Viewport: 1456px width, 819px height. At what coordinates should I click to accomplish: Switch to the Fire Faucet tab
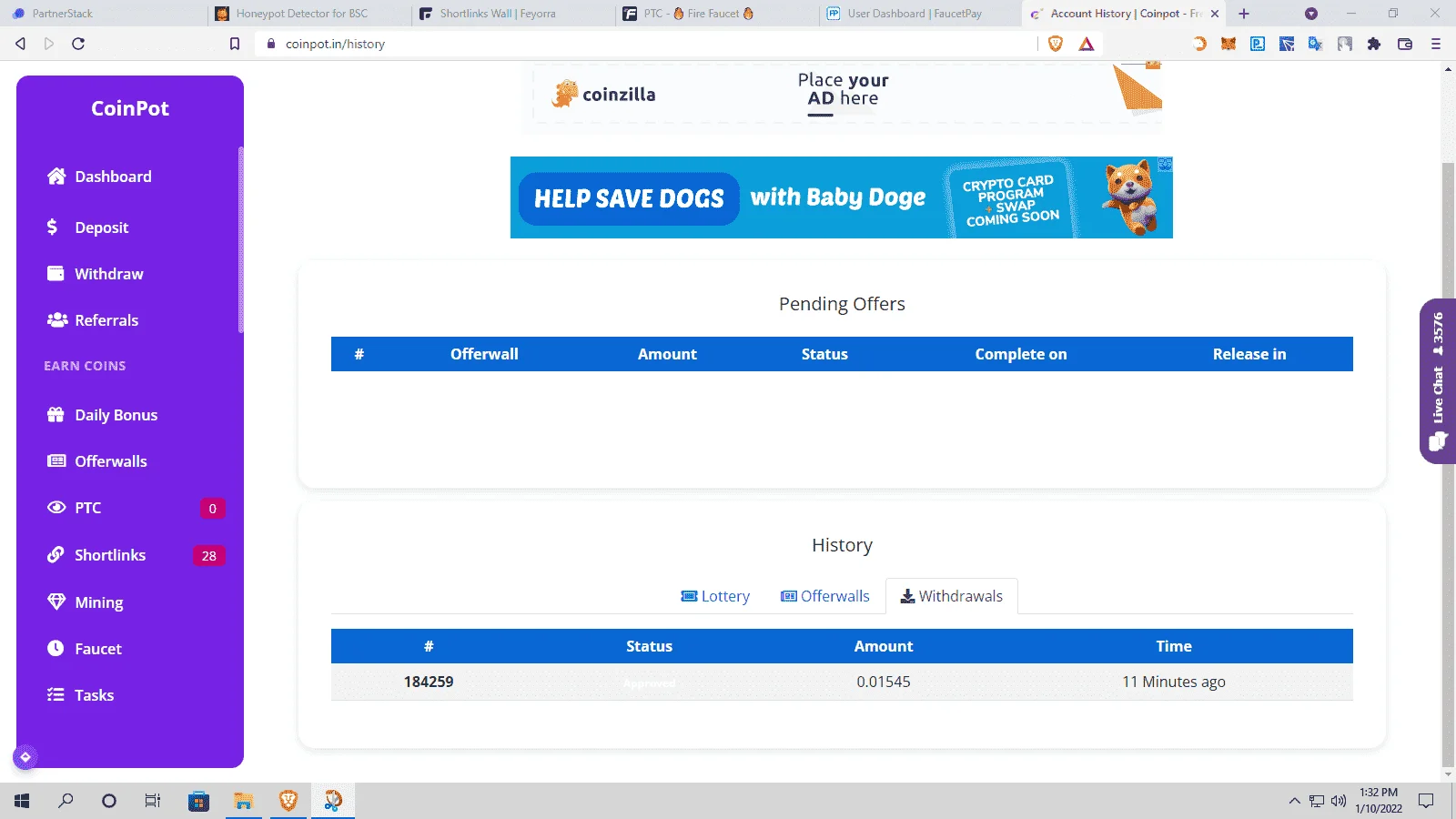pos(715,14)
